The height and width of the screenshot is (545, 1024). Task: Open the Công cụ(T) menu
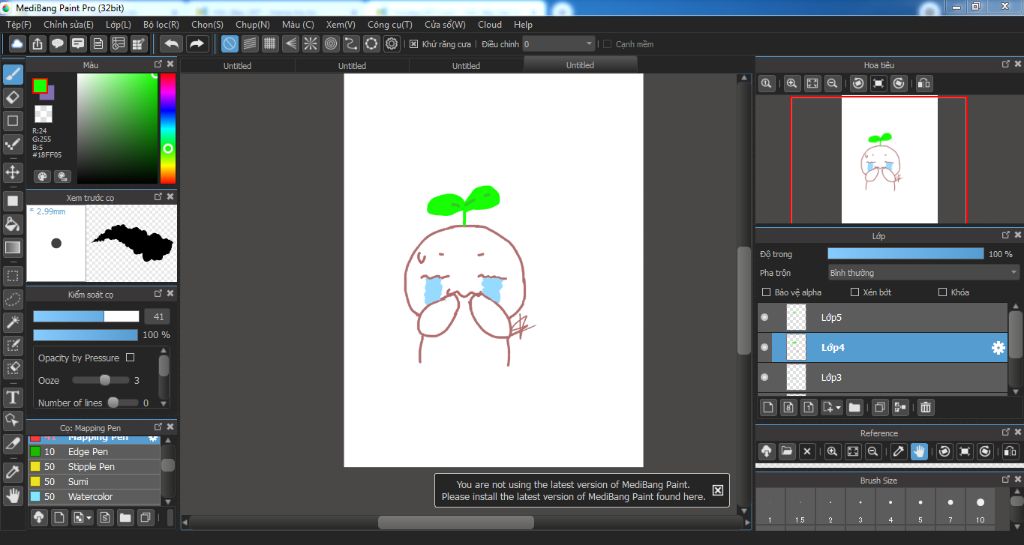coord(389,25)
